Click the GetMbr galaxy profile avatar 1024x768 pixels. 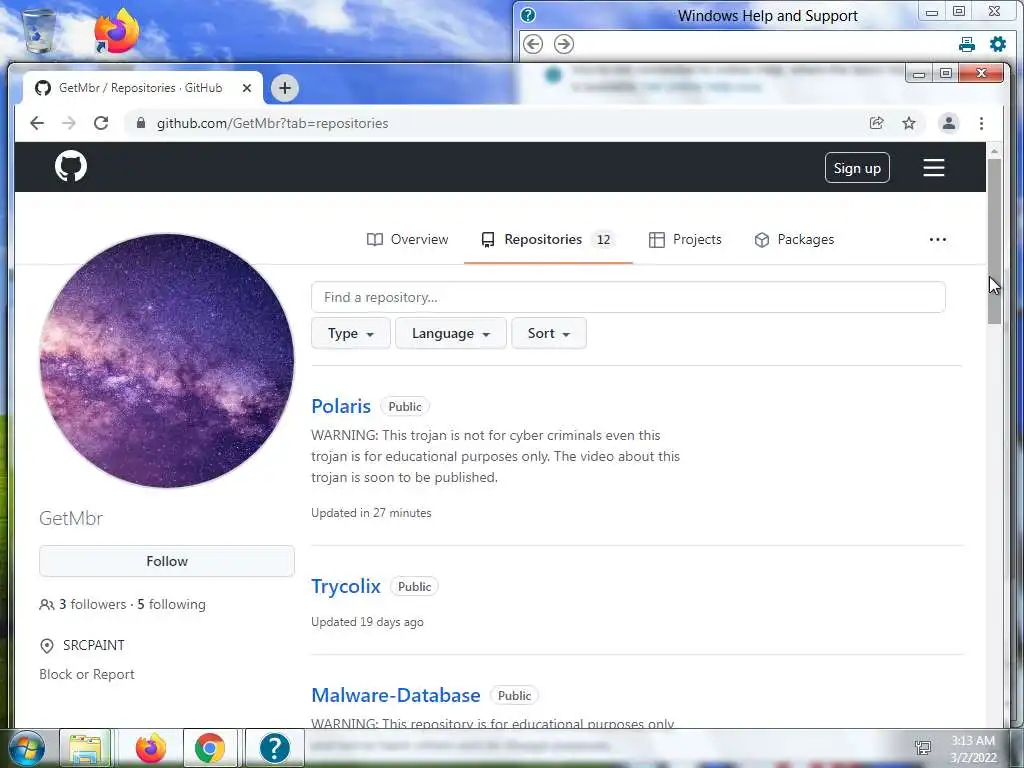[x=167, y=360]
